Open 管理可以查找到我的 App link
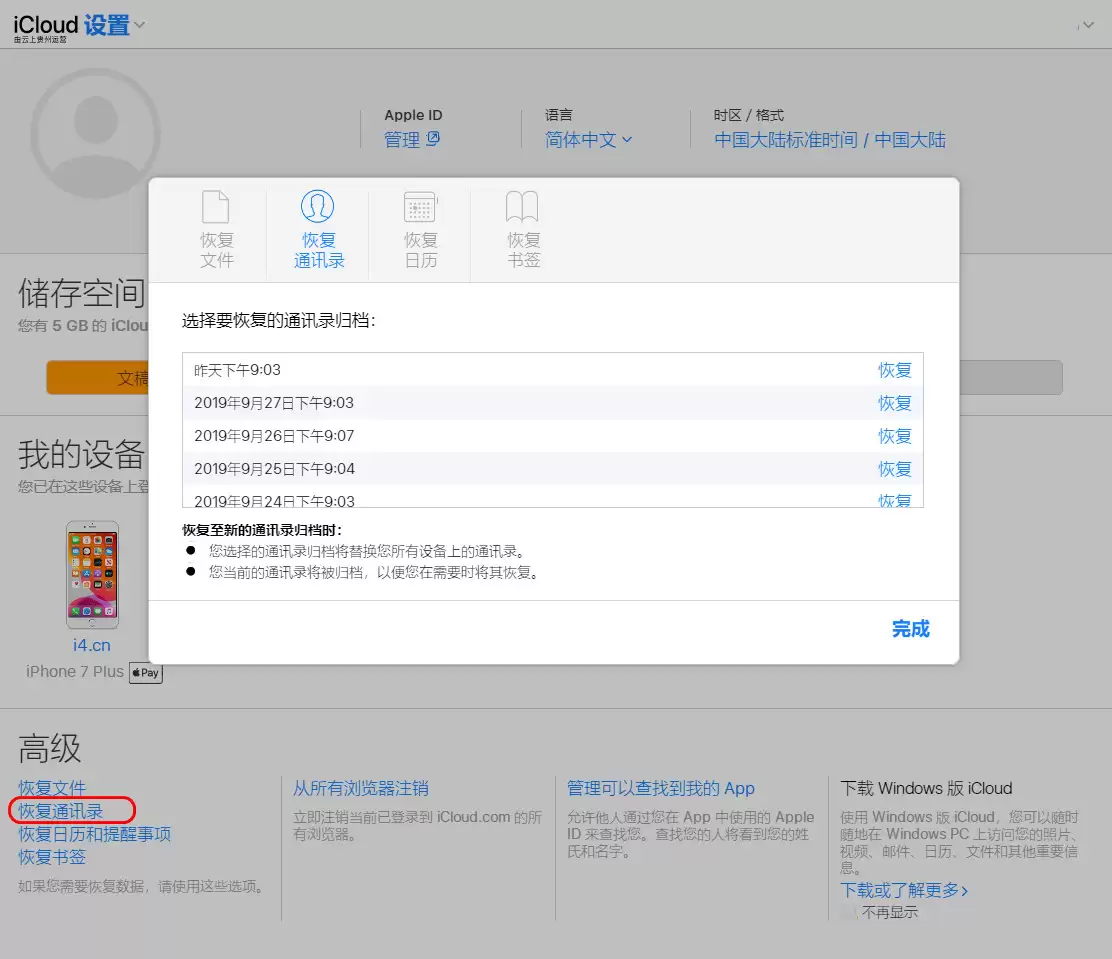Screen dimensions: 1112x959 (x=661, y=788)
